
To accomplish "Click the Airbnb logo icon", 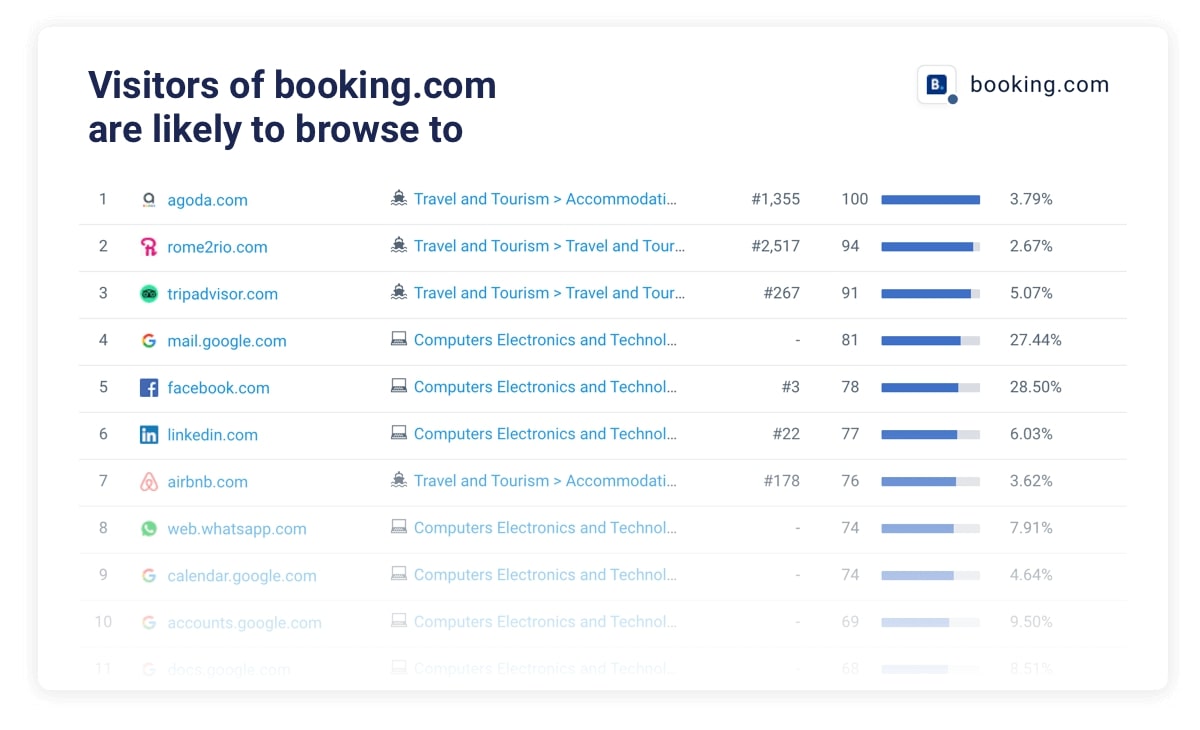I will (x=148, y=481).
